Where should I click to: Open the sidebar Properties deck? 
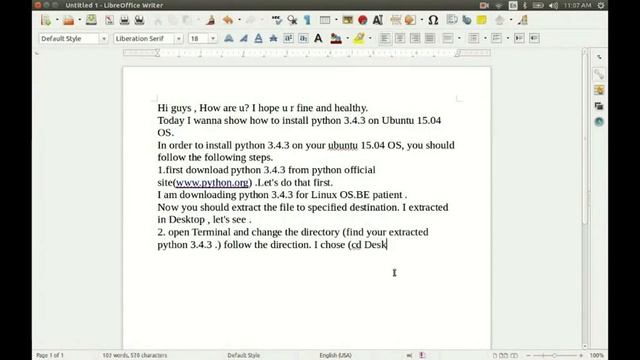tap(599, 74)
